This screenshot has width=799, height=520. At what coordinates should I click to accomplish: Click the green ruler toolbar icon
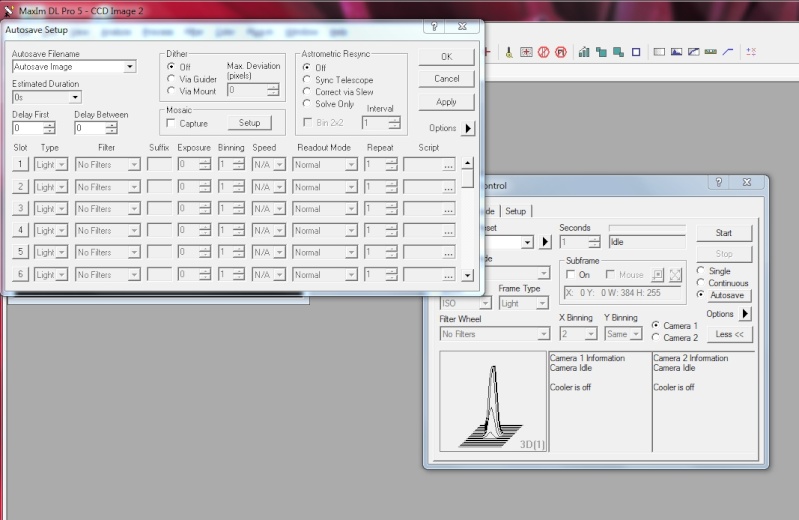click(710, 52)
